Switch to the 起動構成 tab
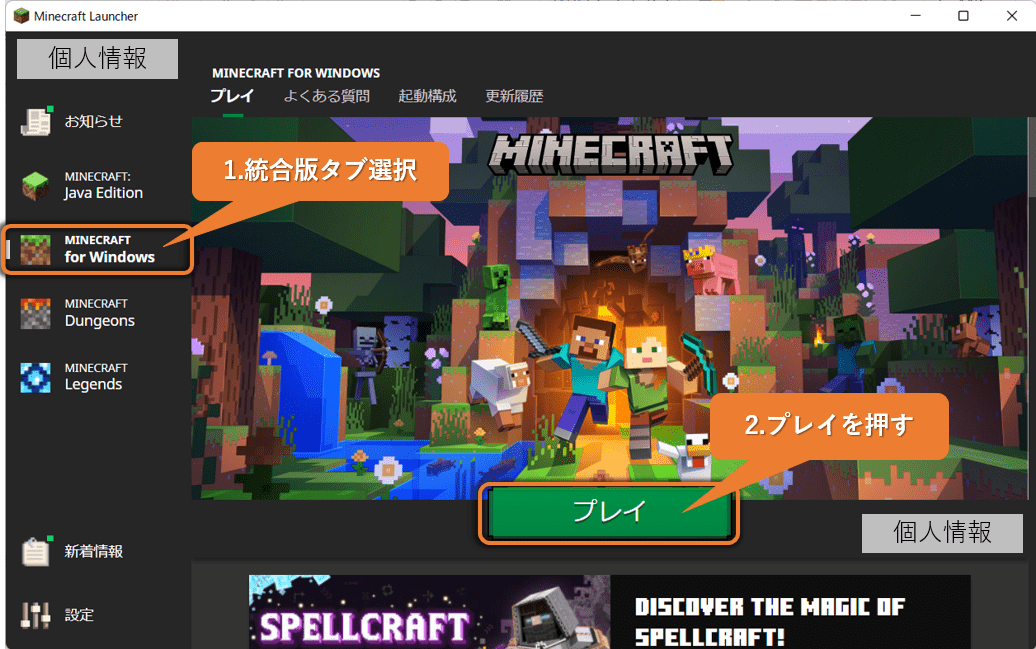The height and width of the screenshot is (649, 1036). pos(427,96)
